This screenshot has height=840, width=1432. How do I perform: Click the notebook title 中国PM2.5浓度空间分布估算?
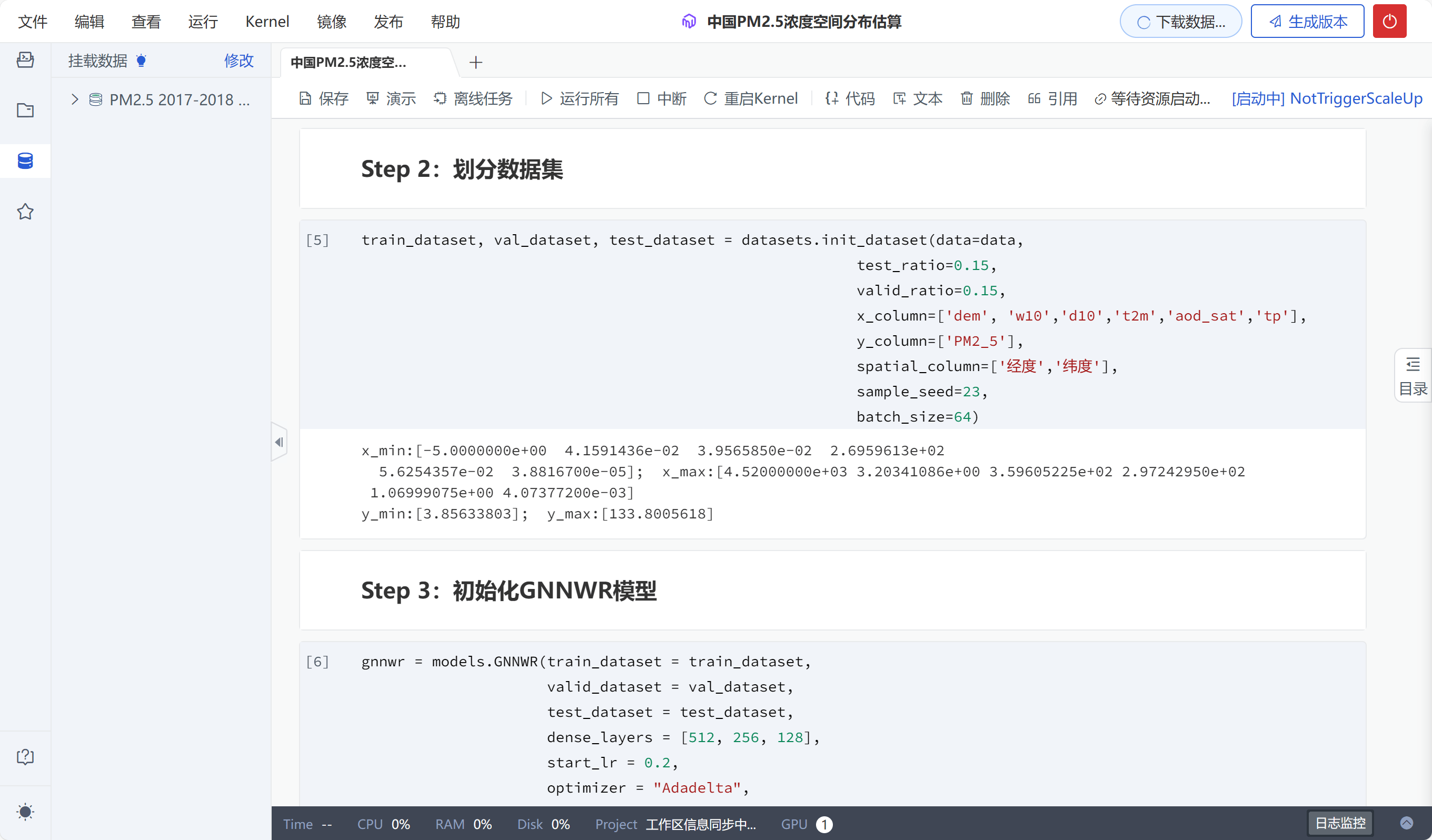tap(804, 22)
